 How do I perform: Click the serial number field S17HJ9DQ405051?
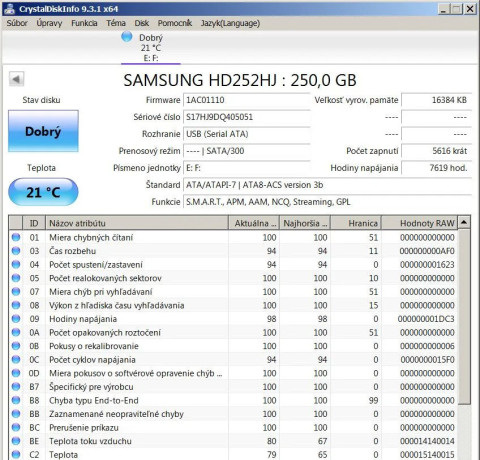247,117
